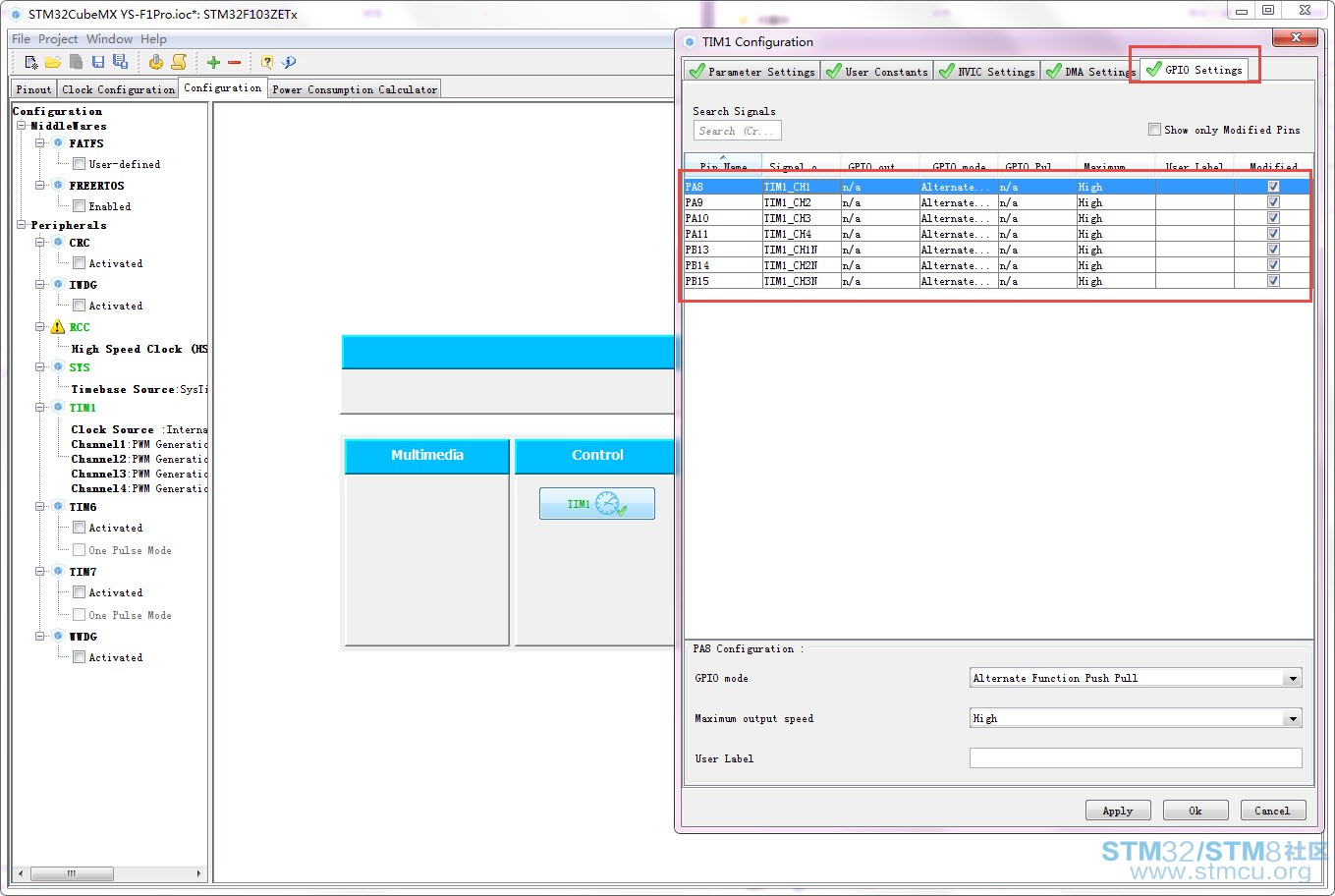Tick the IWDG Activated checkbox

click(x=79, y=306)
